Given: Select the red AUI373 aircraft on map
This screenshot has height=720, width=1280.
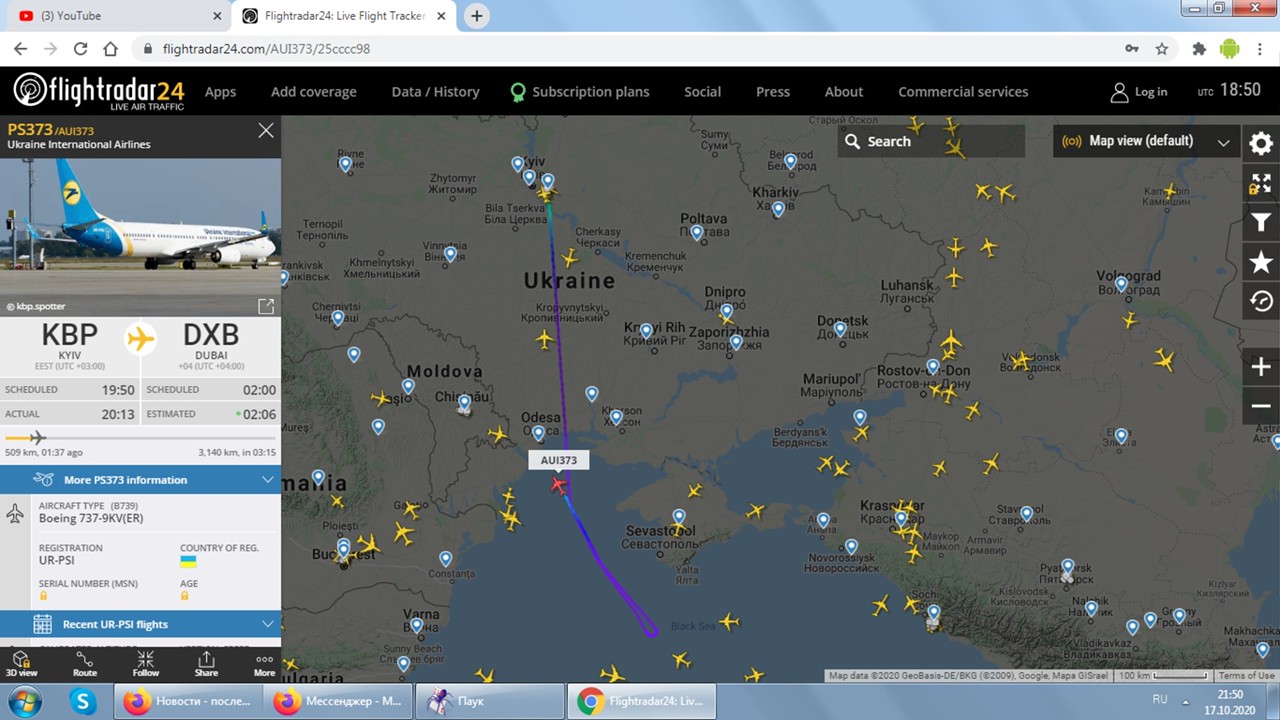Looking at the screenshot, I should pos(558,485).
